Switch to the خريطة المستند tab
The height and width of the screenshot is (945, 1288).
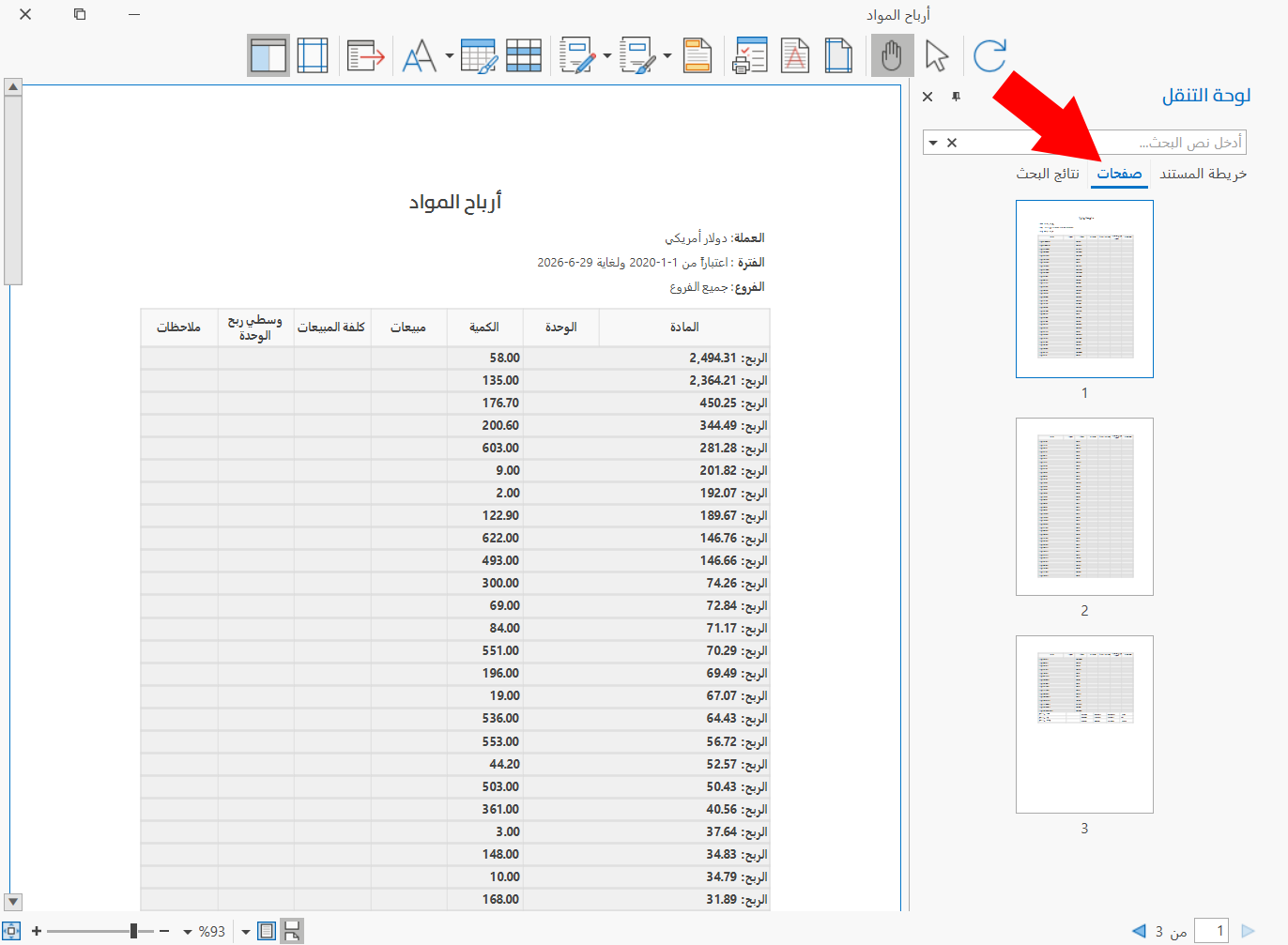point(1203,174)
